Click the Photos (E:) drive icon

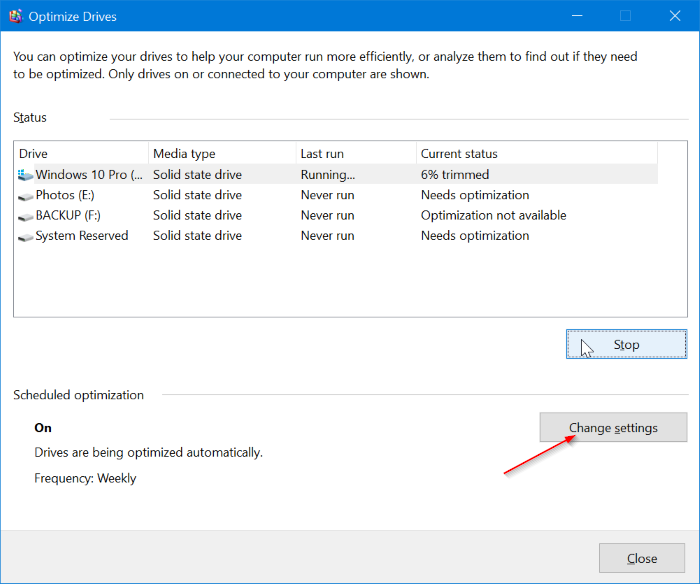(x=25, y=195)
